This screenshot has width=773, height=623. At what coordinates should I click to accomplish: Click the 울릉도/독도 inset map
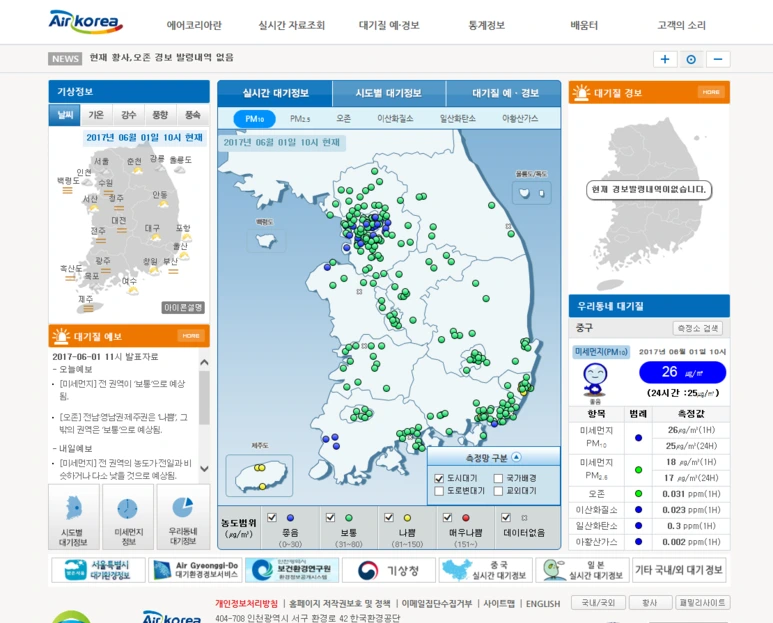[x=531, y=193]
